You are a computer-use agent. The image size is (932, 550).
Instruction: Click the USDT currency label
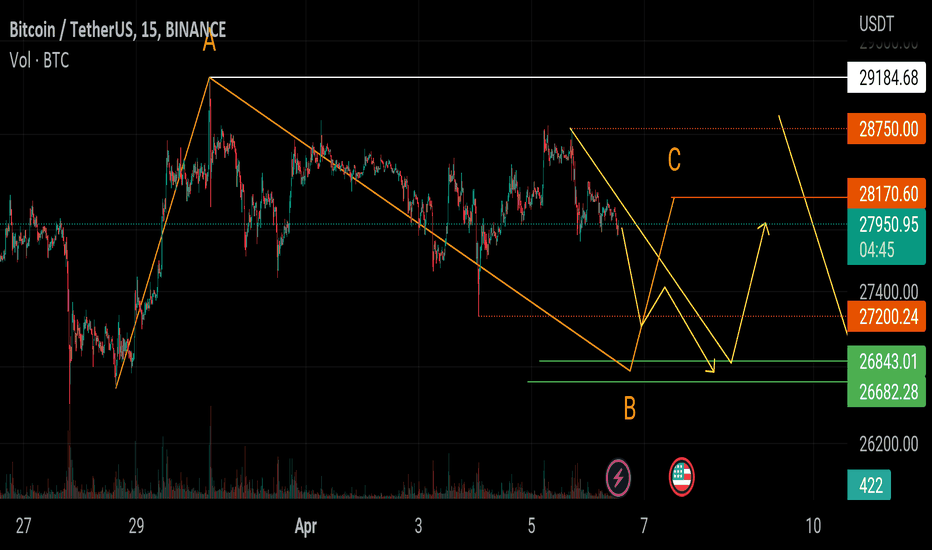(876, 24)
